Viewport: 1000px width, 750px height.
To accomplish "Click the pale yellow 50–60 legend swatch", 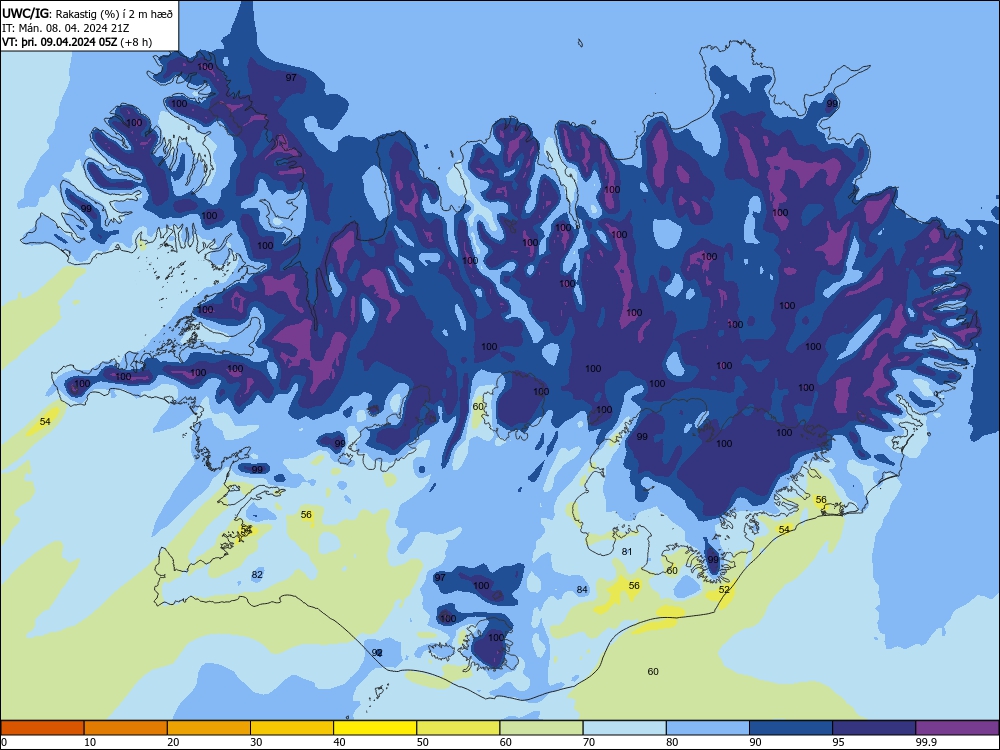I will click(459, 728).
